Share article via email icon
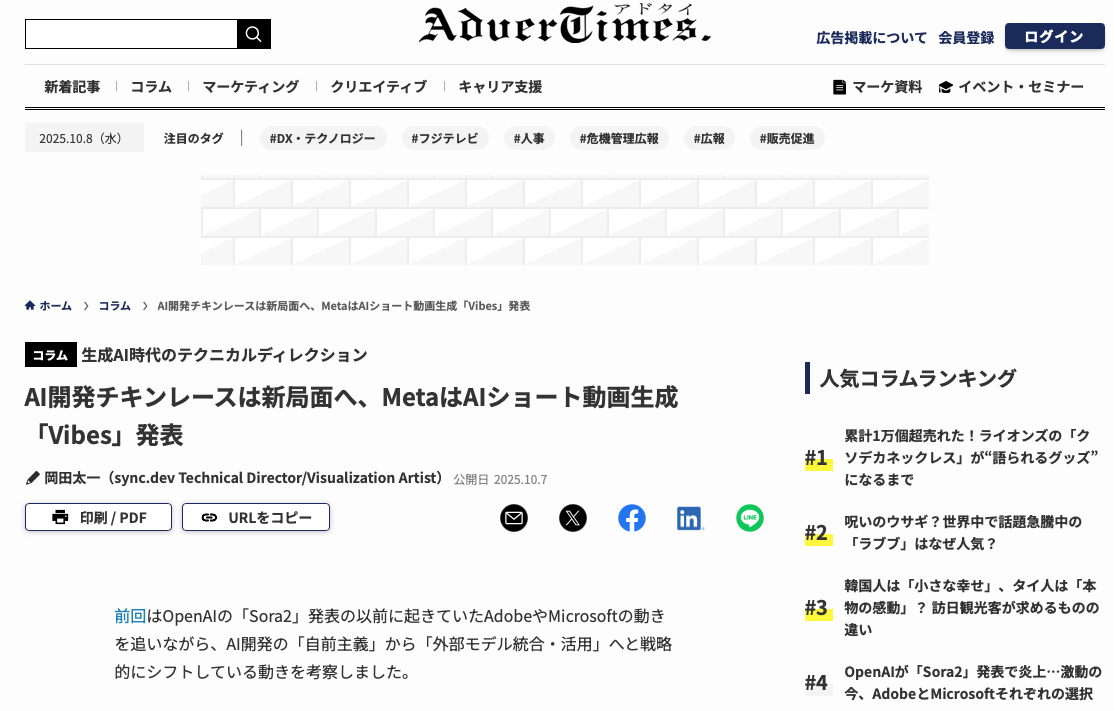Screen dimensions: 1114x711 click(514, 518)
